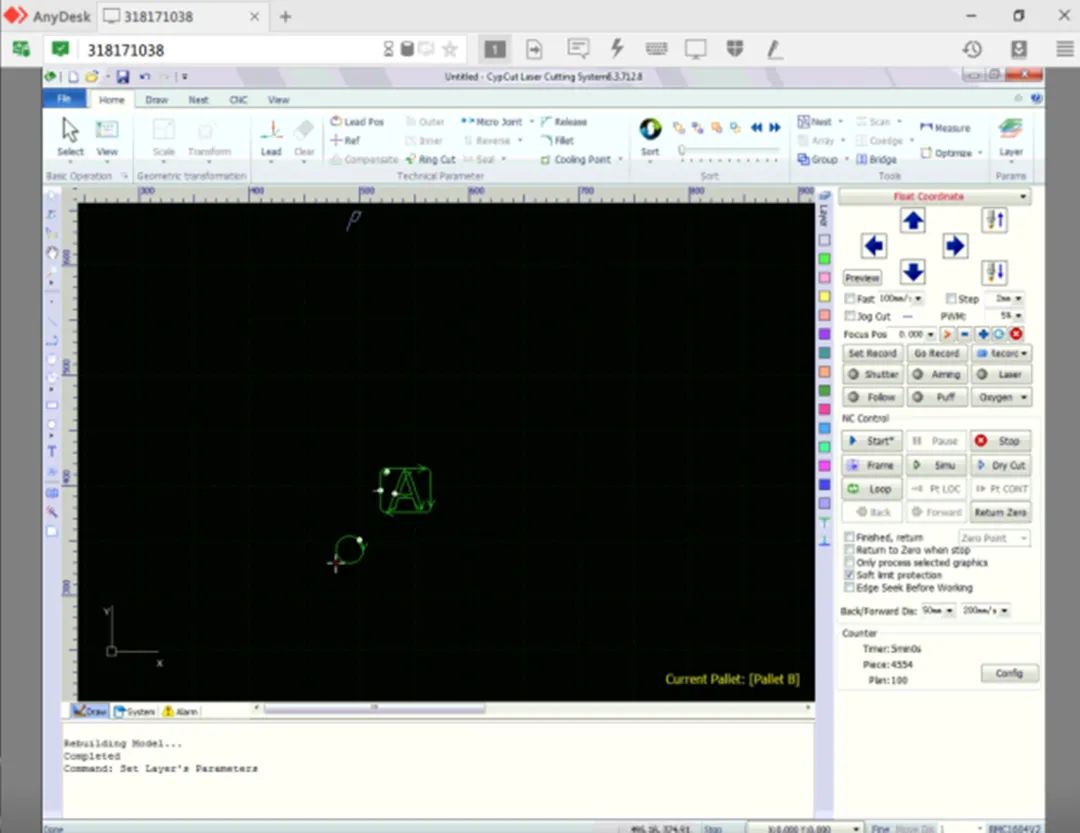This screenshot has height=833, width=1080.
Task: Enable the Jog Cut checkbox
Action: pos(850,316)
